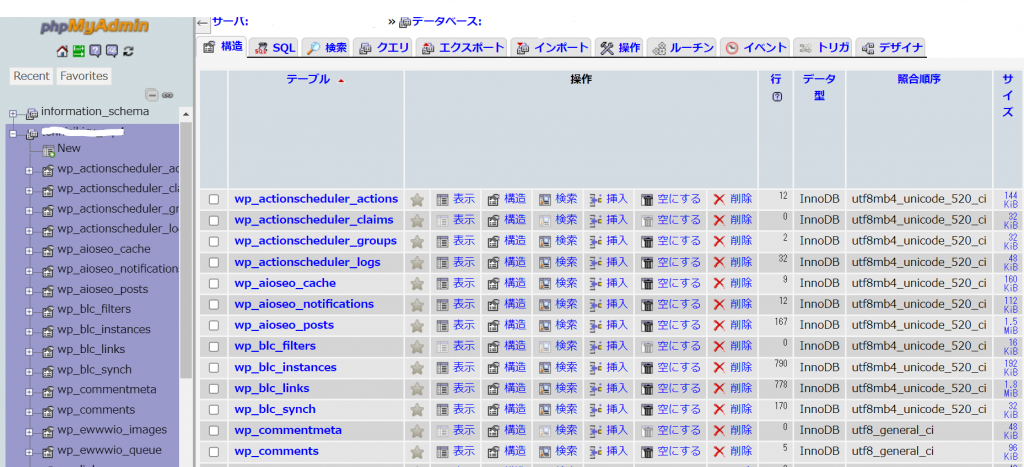Image resolution: width=1024 pixels, height=467 pixels.
Task: Click the row count help icon
Action: (777, 96)
